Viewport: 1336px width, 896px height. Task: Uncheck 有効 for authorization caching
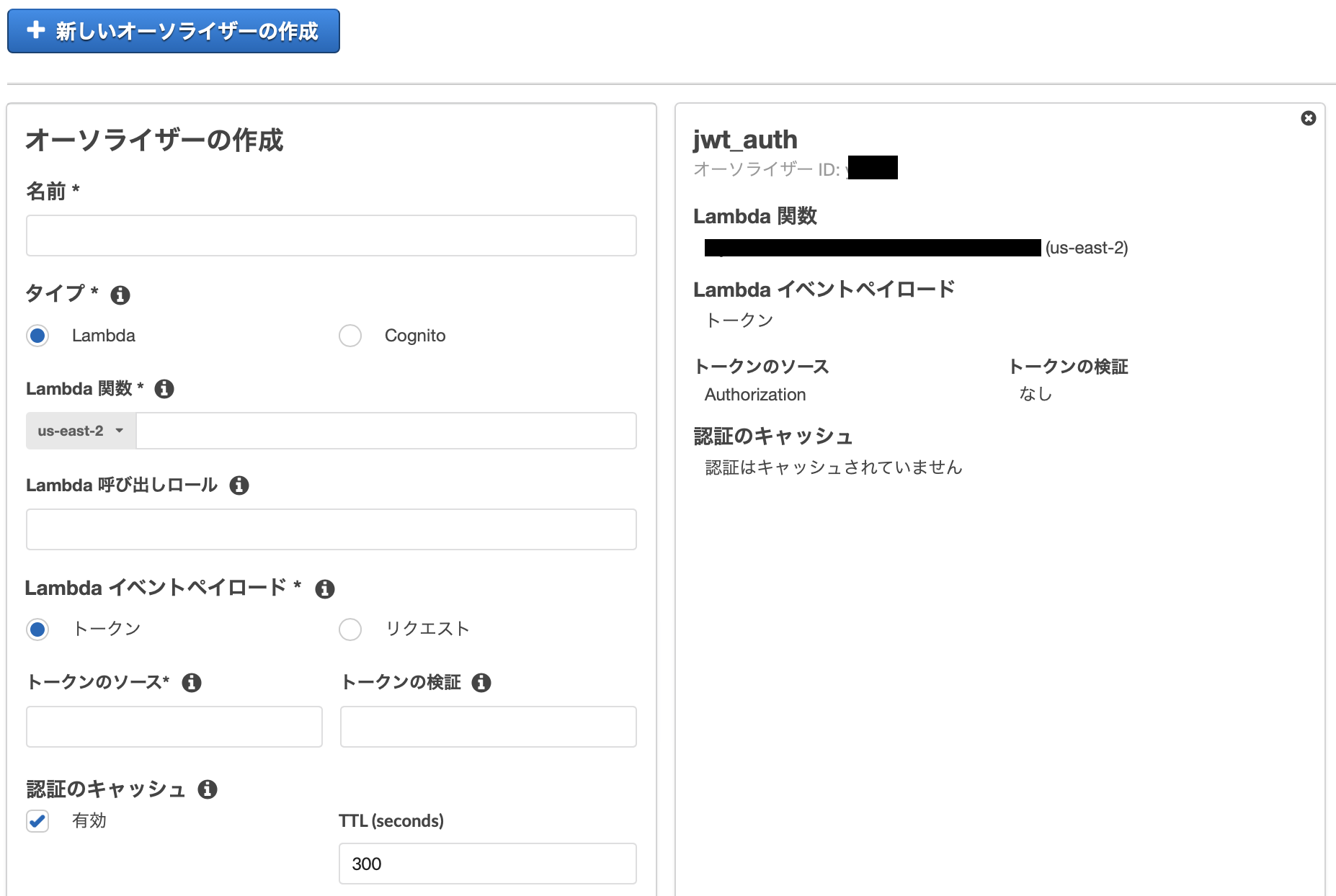point(37,820)
